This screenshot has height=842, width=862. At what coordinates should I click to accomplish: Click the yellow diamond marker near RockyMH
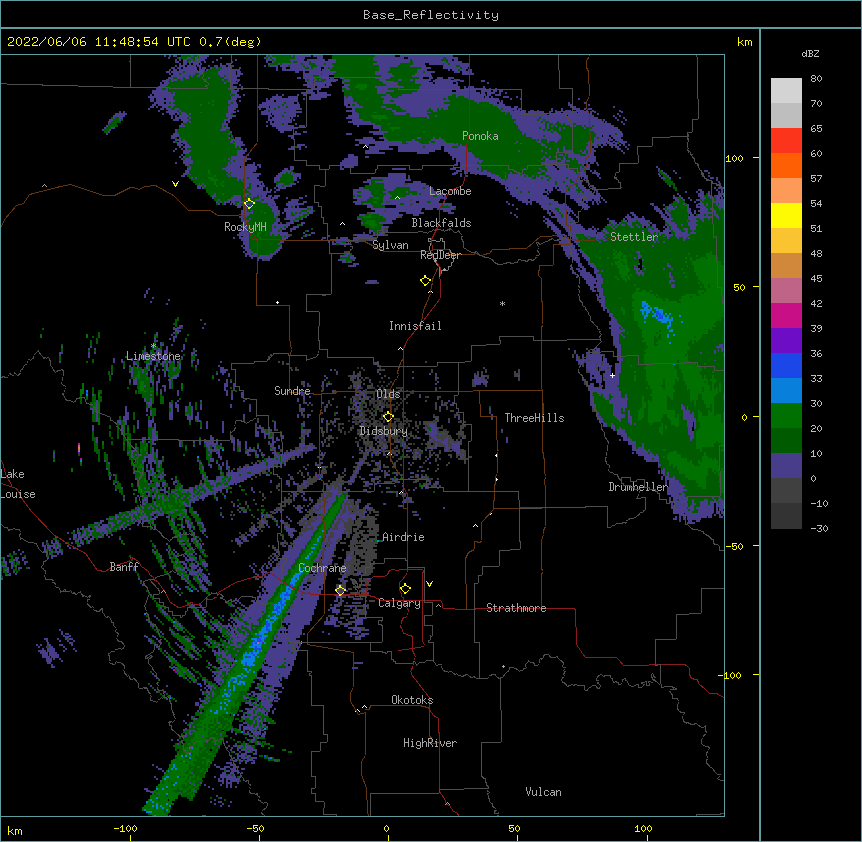point(249,204)
